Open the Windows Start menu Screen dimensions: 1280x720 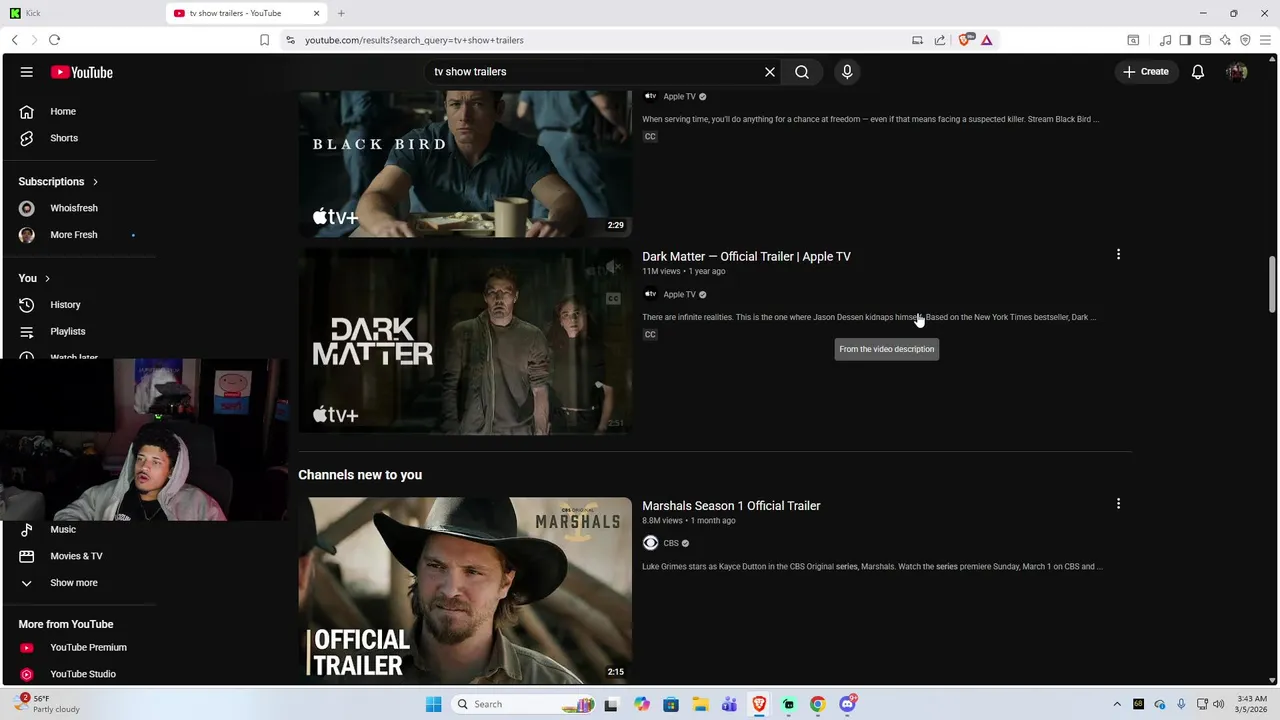[433, 704]
